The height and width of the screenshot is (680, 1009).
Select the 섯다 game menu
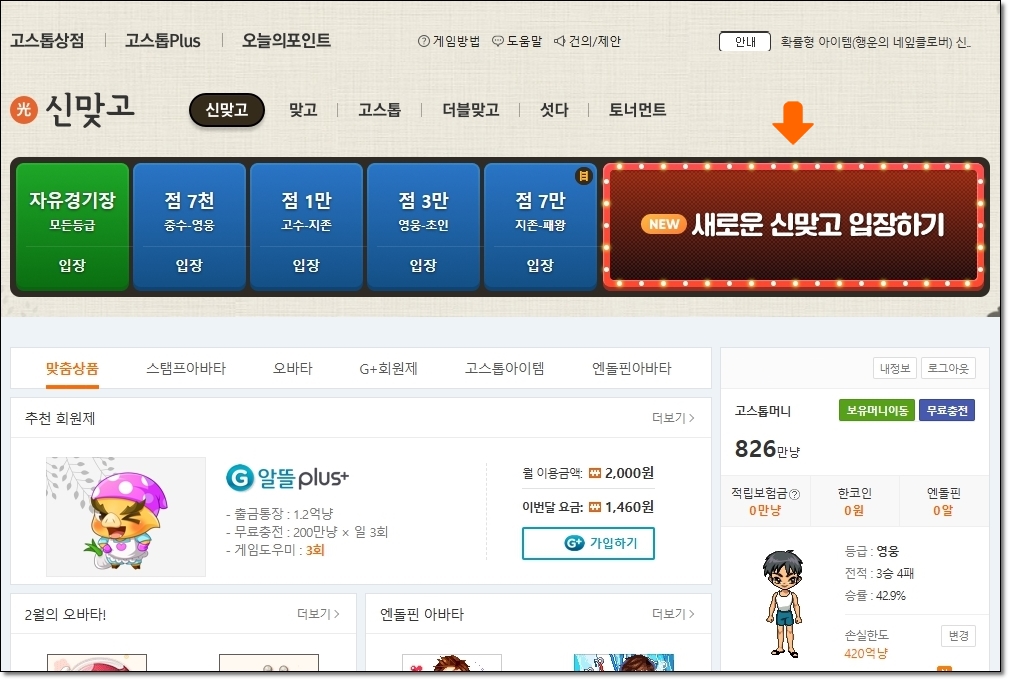coord(554,110)
